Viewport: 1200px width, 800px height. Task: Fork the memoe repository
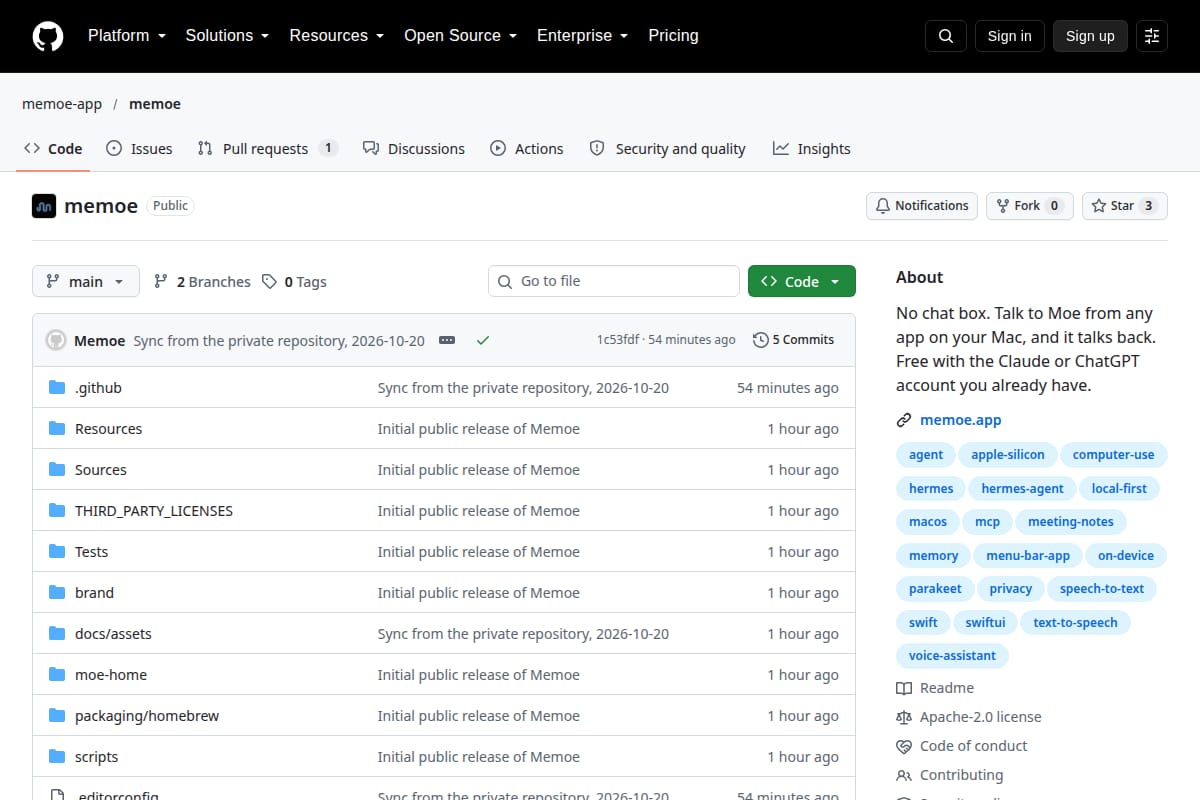click(x=1030, y=206)
